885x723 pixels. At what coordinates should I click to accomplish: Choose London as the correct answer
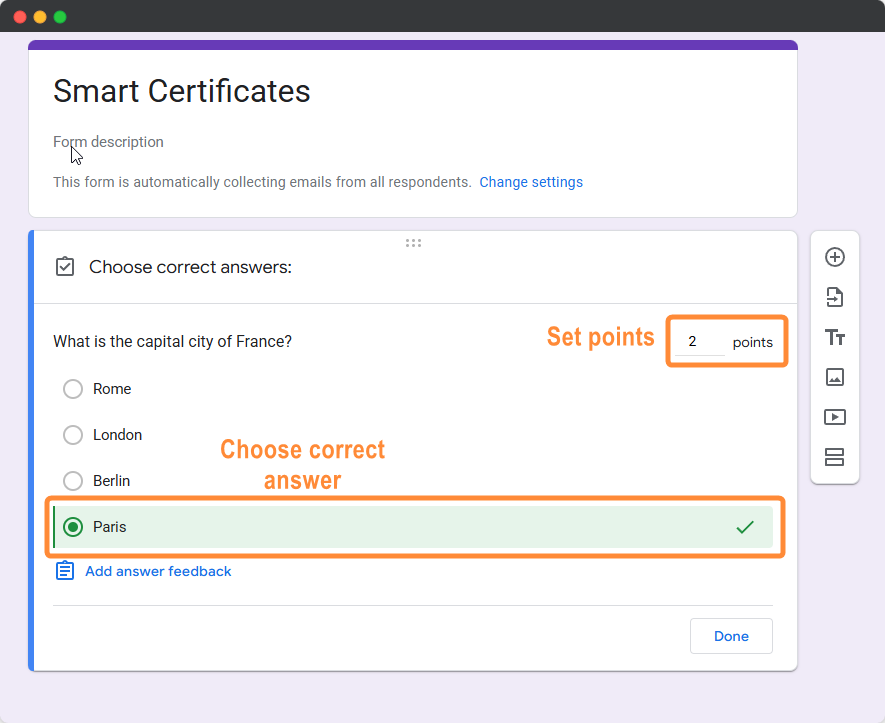point(72,435)
